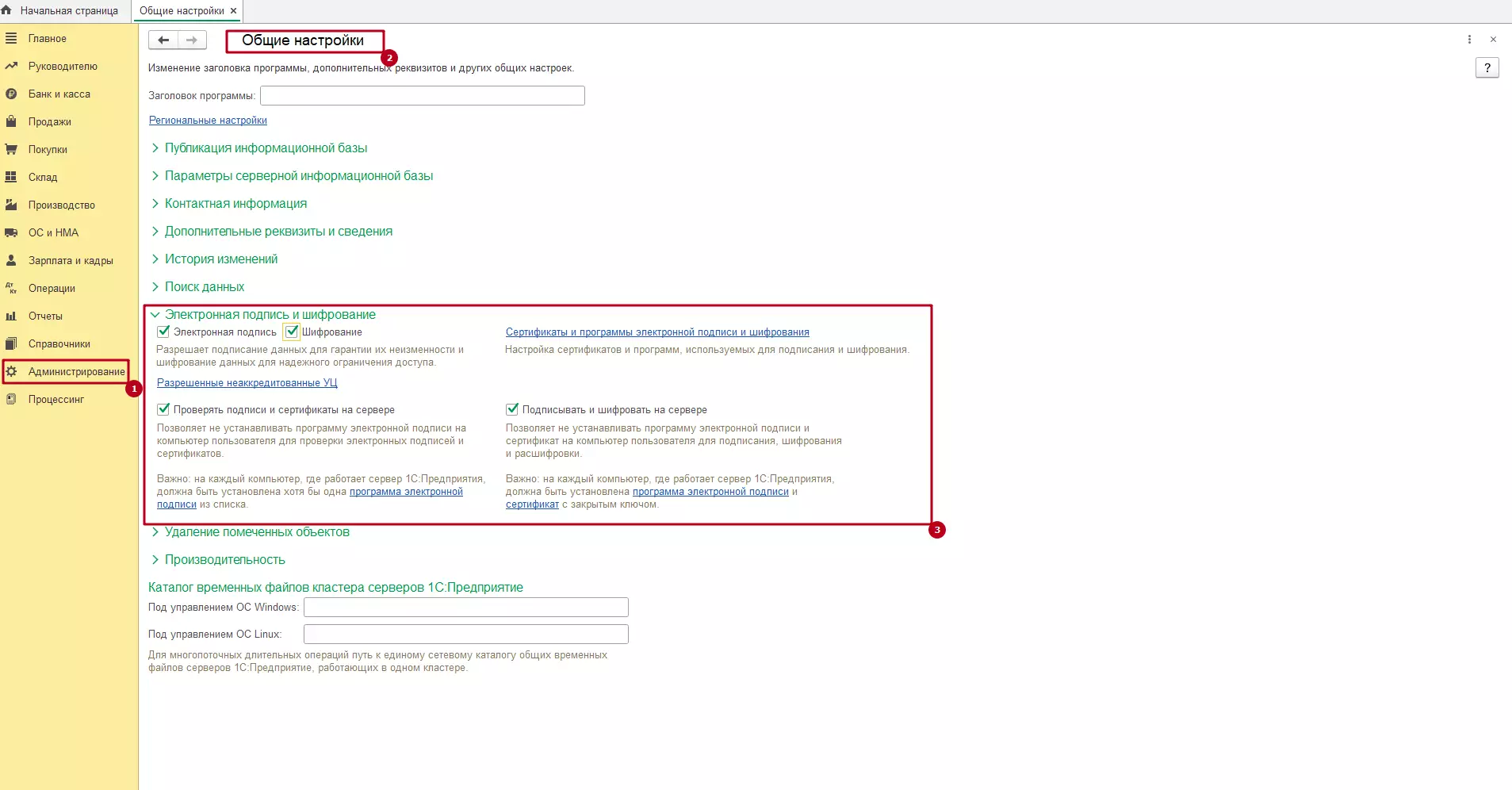Toggle the Шифрование checkbox
This screenshot has width=1512, height=790.
point(292,332)
